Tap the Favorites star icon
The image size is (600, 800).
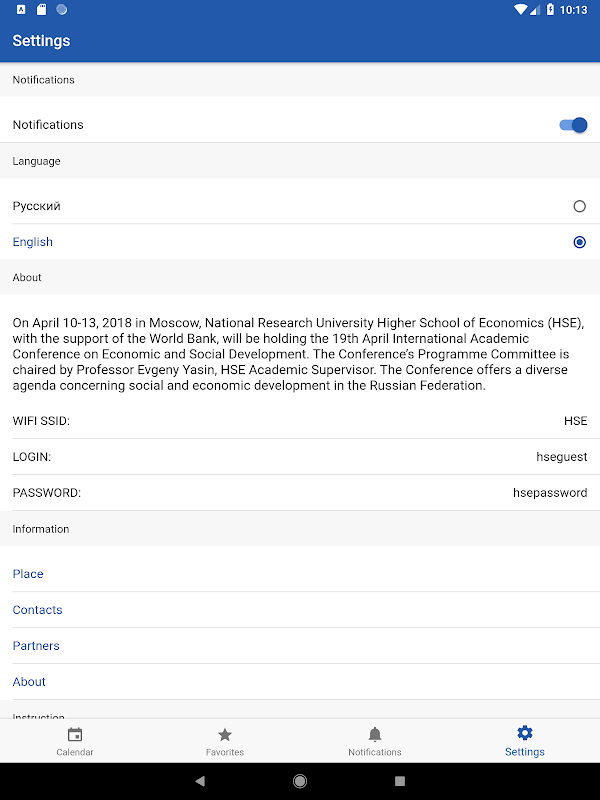225,735
